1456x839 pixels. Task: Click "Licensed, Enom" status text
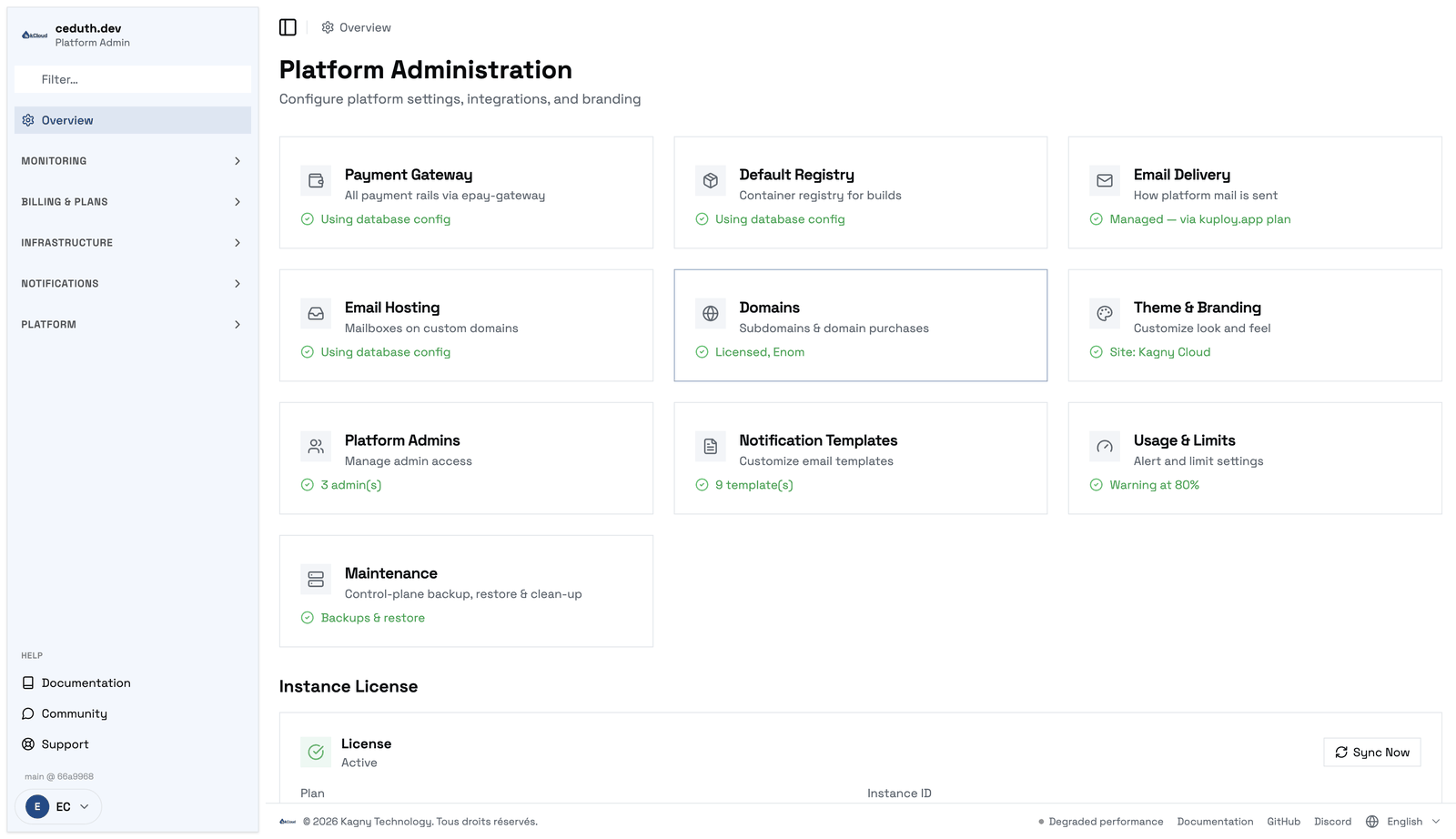pos(760,352)
